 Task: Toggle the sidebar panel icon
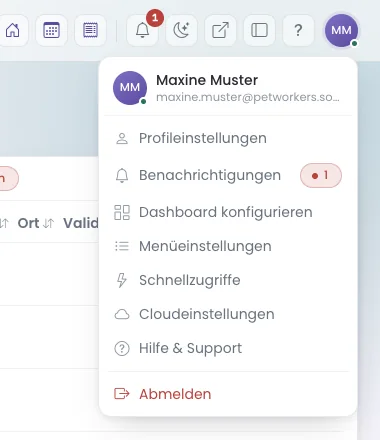click(x=259, y=30)
